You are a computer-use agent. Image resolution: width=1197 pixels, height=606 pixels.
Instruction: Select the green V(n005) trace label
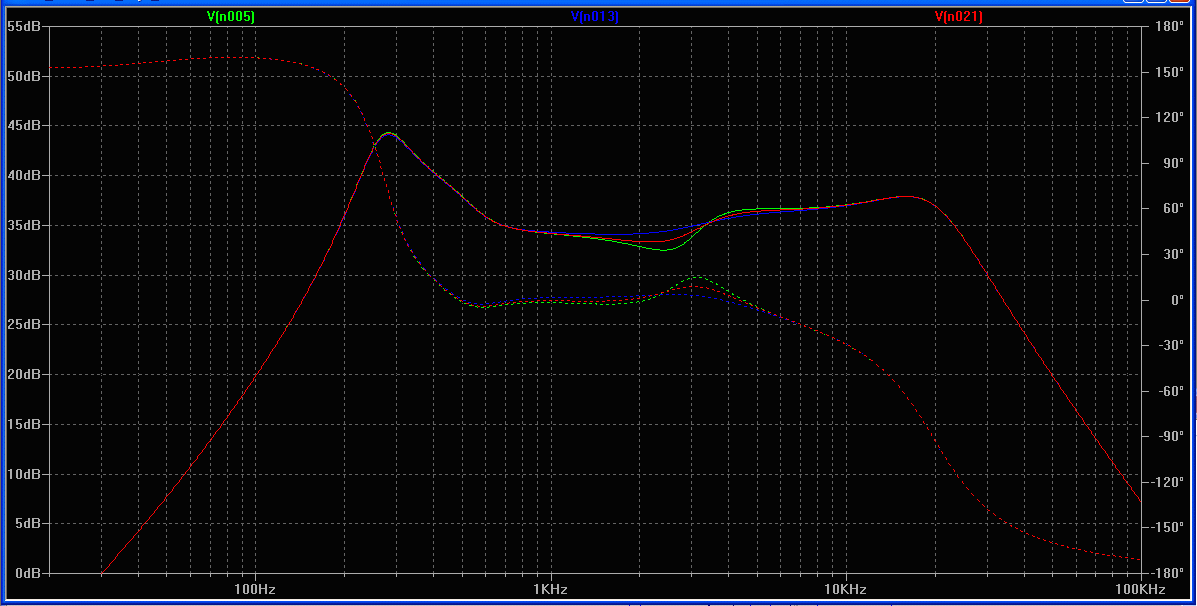(231, 16)
